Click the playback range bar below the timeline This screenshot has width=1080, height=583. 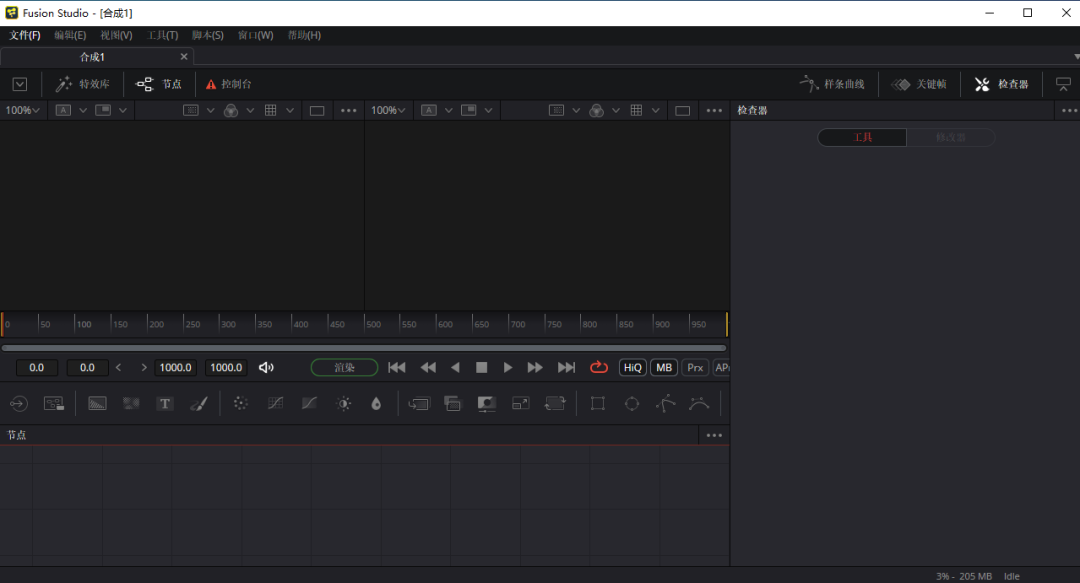coord(364,348)
